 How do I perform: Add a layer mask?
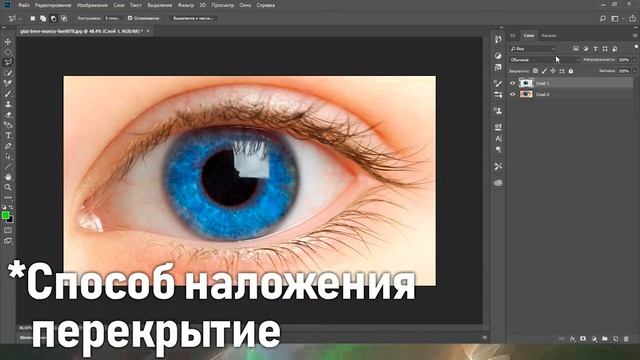583,339
